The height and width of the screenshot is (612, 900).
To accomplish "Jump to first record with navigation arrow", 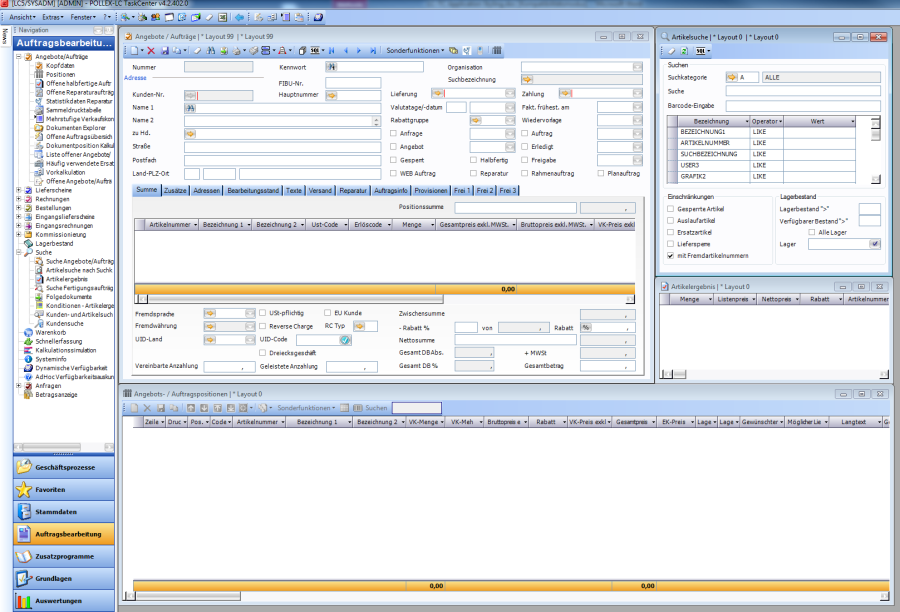I will pyautogui.click(x=332, y=50).
